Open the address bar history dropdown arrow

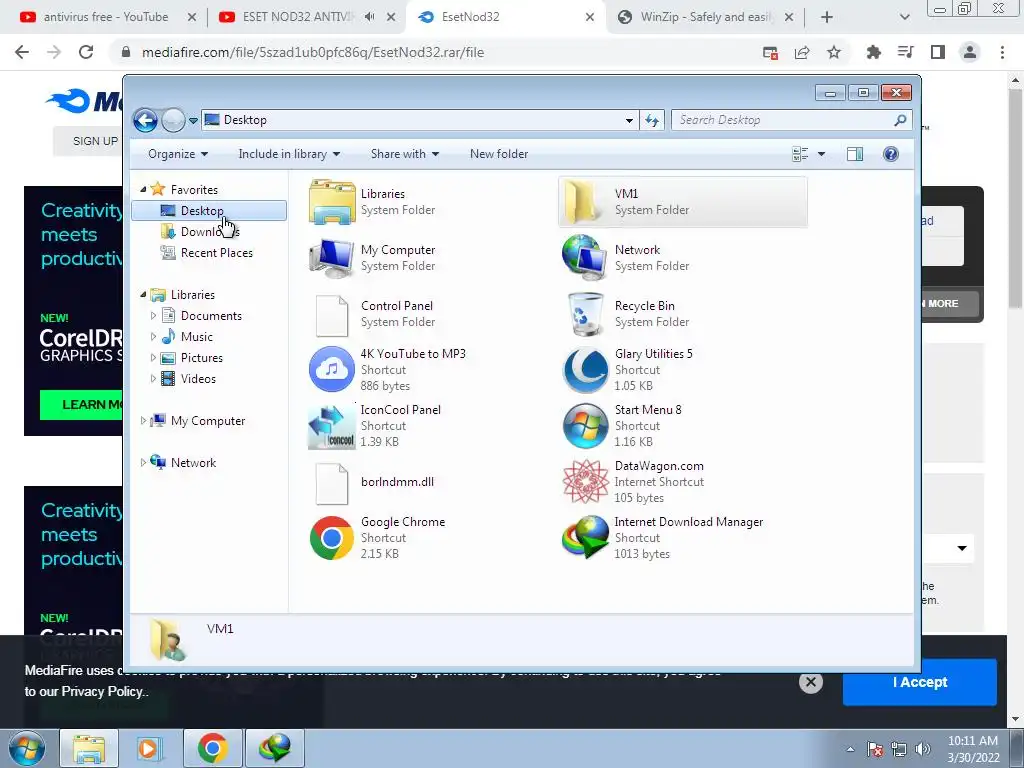point(629,120)
